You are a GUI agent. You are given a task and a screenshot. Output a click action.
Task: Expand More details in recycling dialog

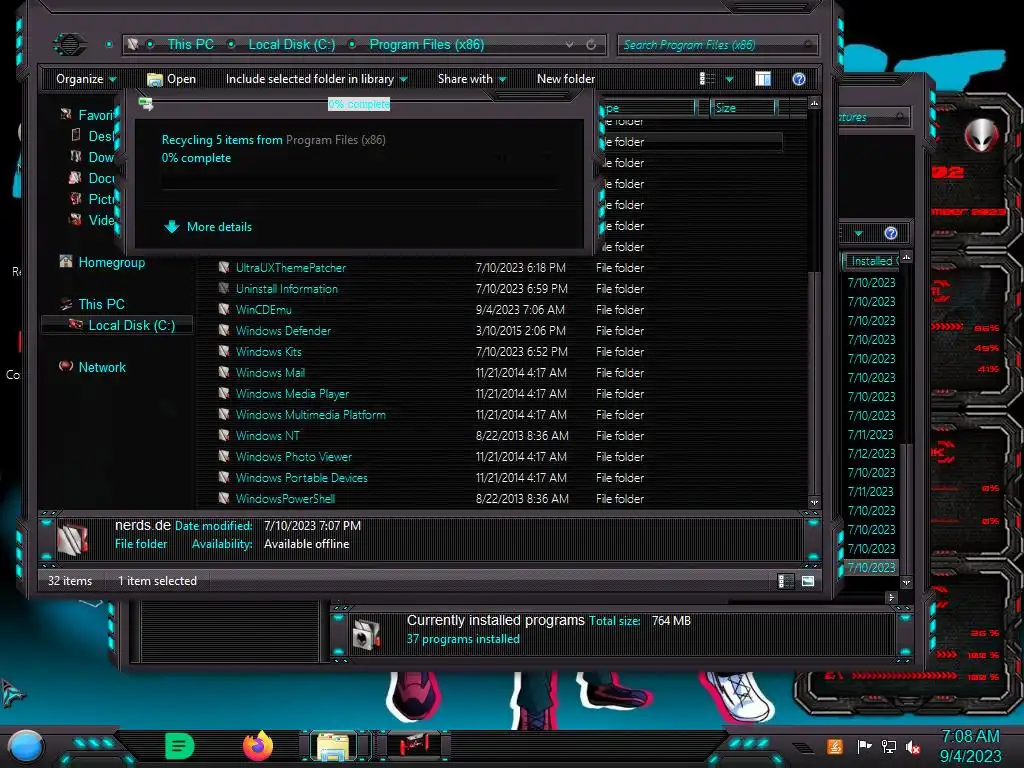[208, 227]
